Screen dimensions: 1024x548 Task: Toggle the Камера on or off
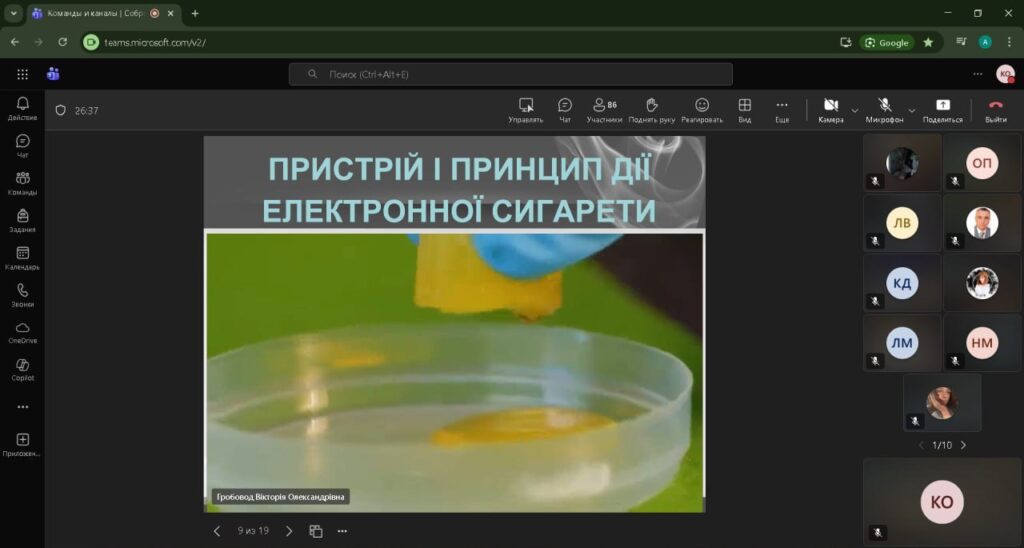tap(830, 109)
